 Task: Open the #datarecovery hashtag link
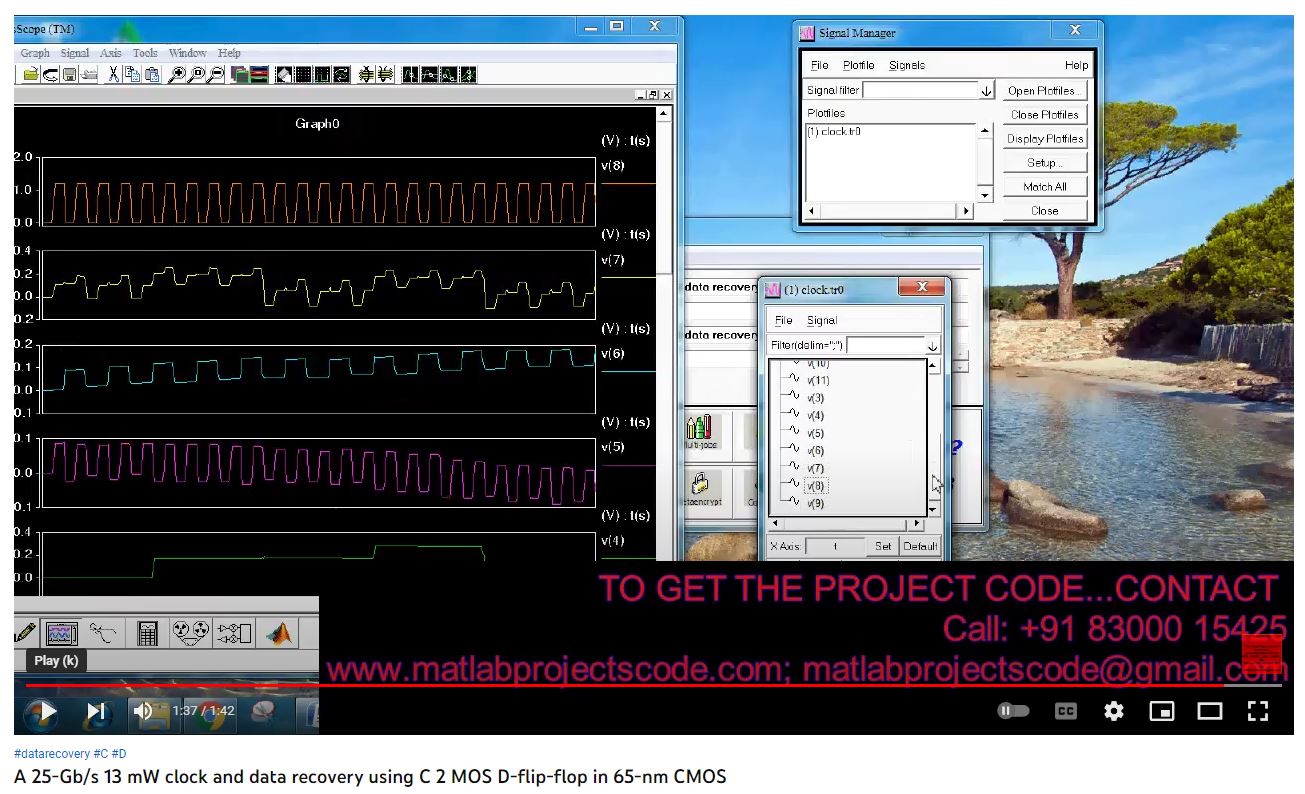point(51,754)
